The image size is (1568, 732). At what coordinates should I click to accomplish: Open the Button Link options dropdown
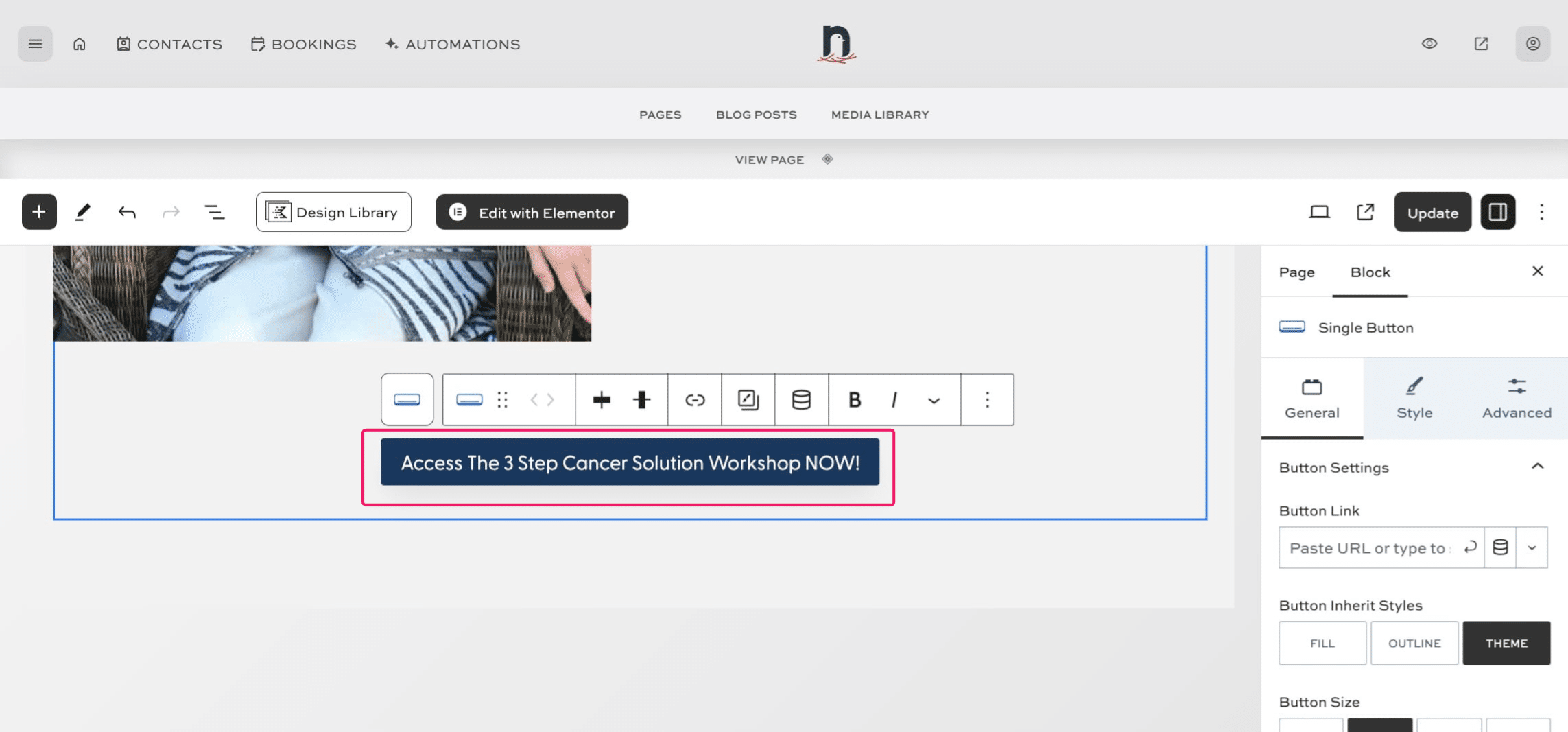pyautogui.click(x=1532, y=547)
